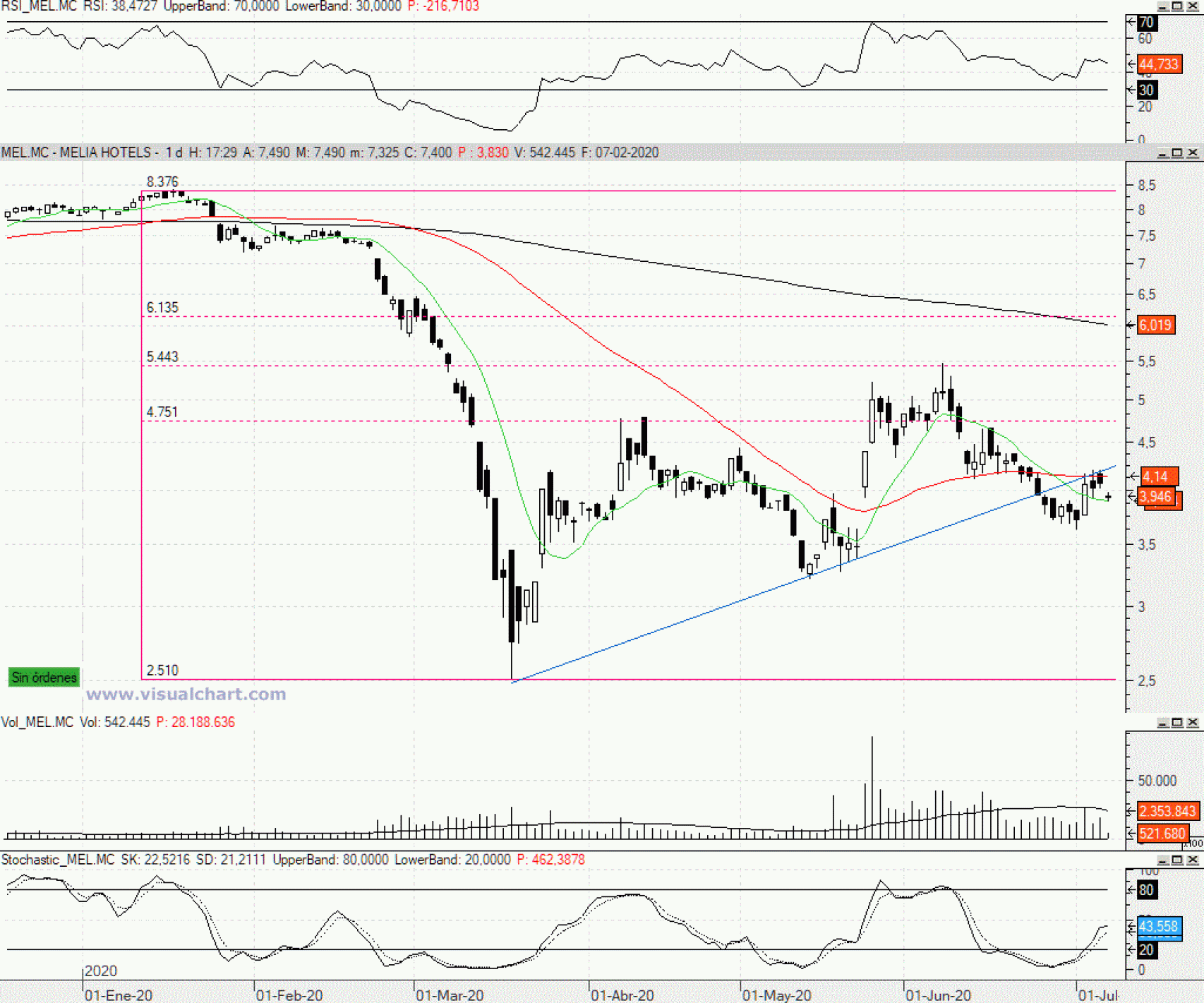
Task: Minimize the RSI indicator panel
Action: pos(1162,6)
